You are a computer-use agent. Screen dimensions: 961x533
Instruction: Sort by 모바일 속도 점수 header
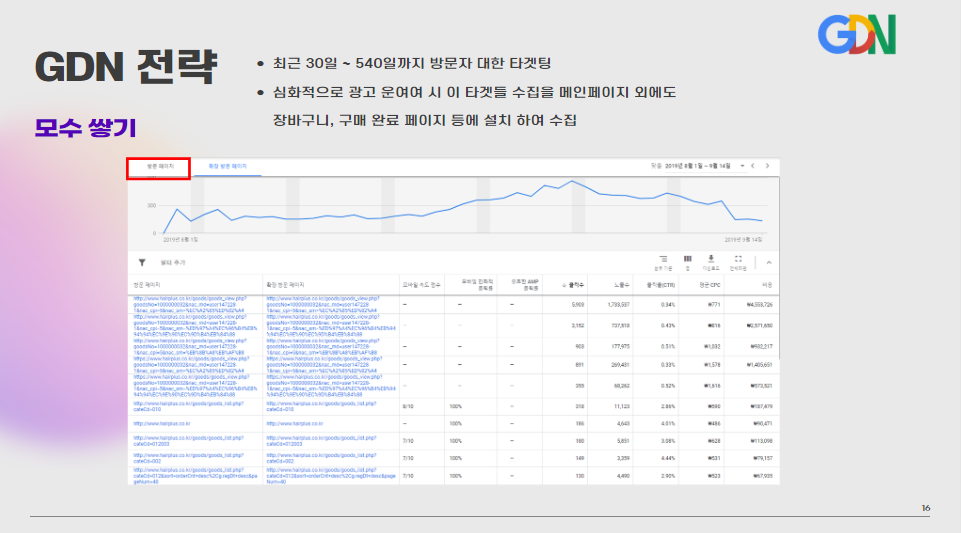[x=421, y=285]
